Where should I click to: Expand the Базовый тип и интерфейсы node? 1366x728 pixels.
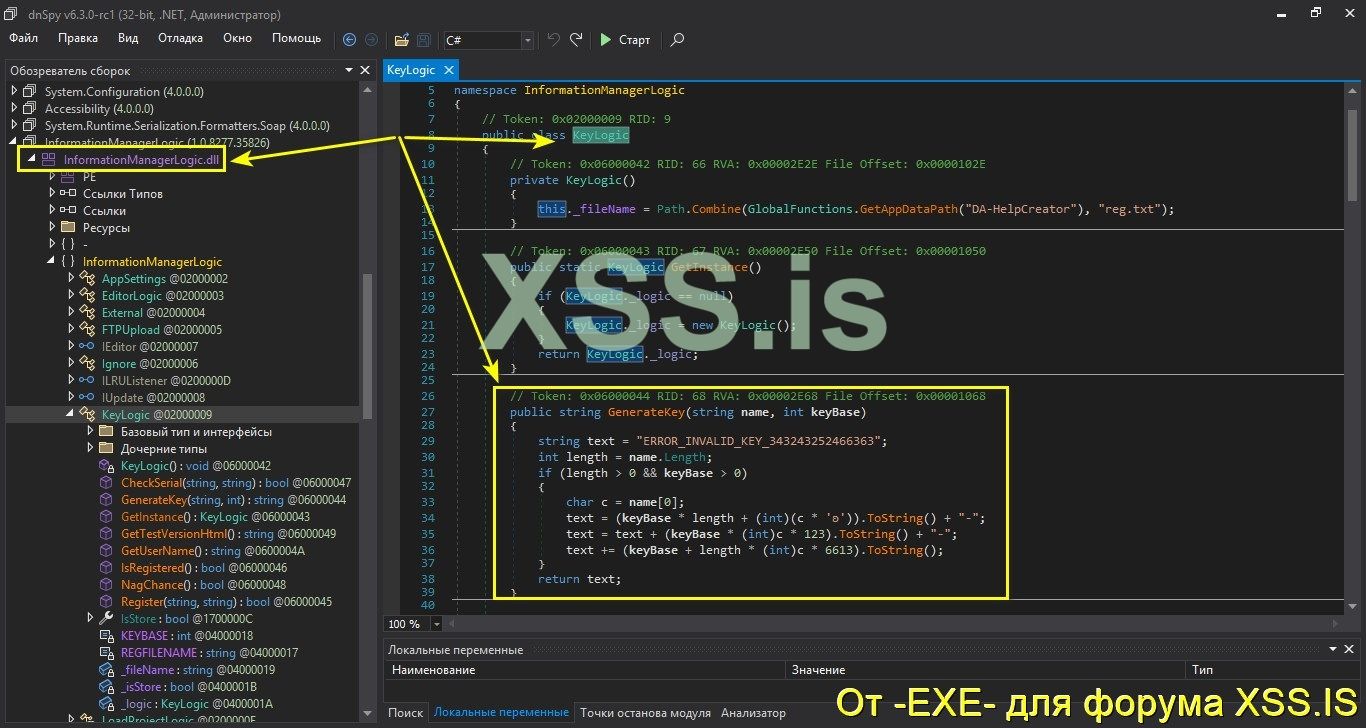tap(91, 432)
